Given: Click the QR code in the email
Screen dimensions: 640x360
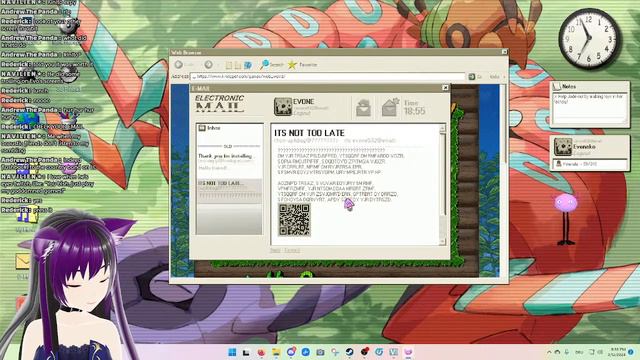Looking at the screenshot, I should (294, 220).
